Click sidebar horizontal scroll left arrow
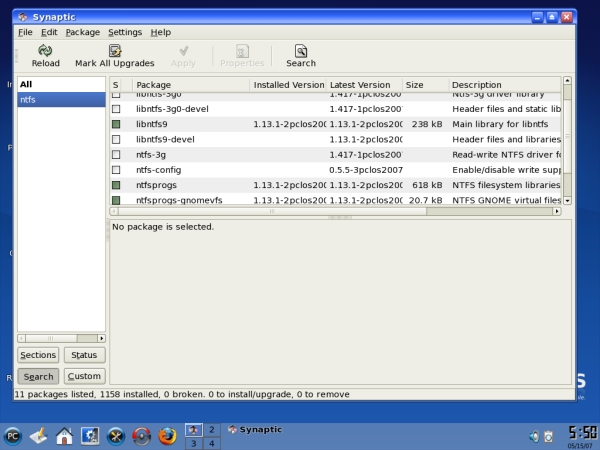This screenshot has height=450, width=600. point(21,338)
